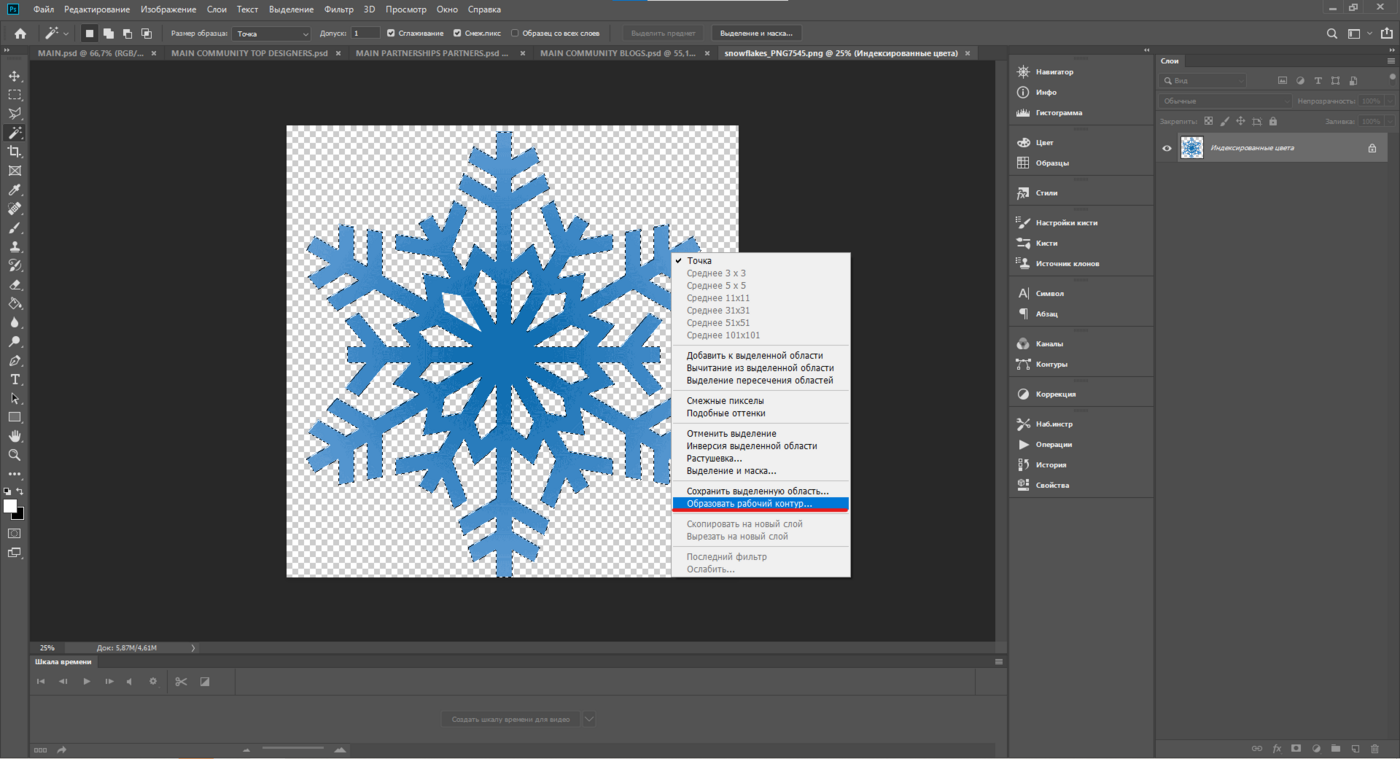The height and width of the screenshot is (759, 1400).
Task: Click Создать шкалу времени для видео
Action: (511, 719)
